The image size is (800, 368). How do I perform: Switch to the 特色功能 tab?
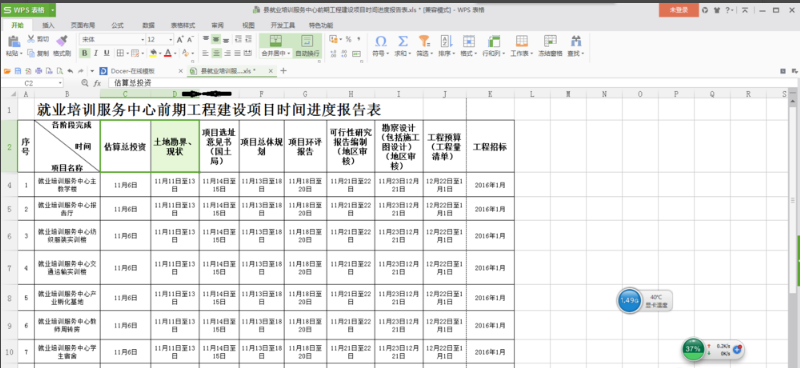coord(321,25)
